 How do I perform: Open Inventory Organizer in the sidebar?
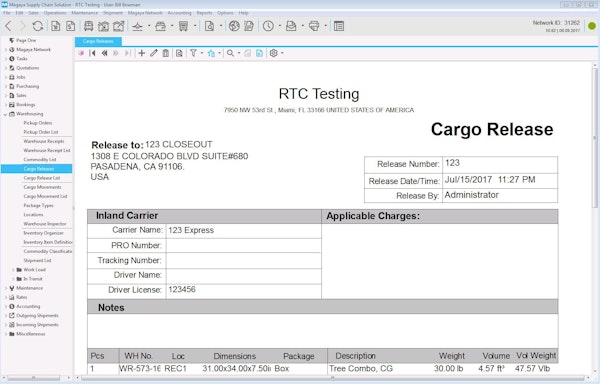point(44,233)
